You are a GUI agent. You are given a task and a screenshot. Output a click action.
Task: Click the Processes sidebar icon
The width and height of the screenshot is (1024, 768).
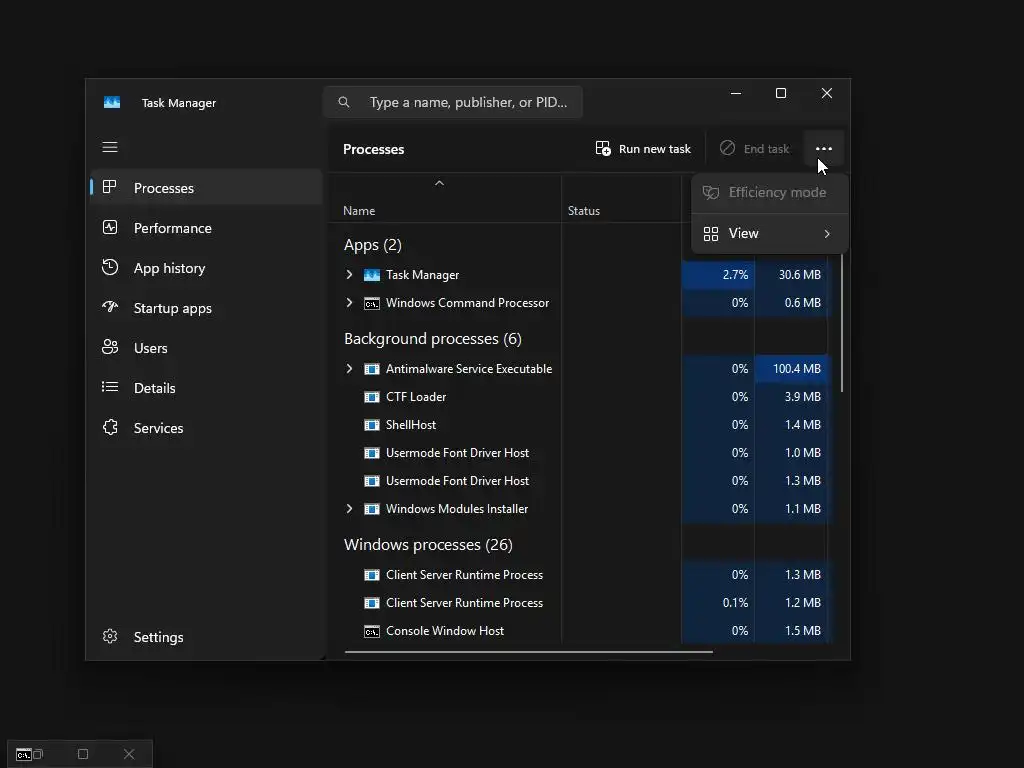click(110, 187)
